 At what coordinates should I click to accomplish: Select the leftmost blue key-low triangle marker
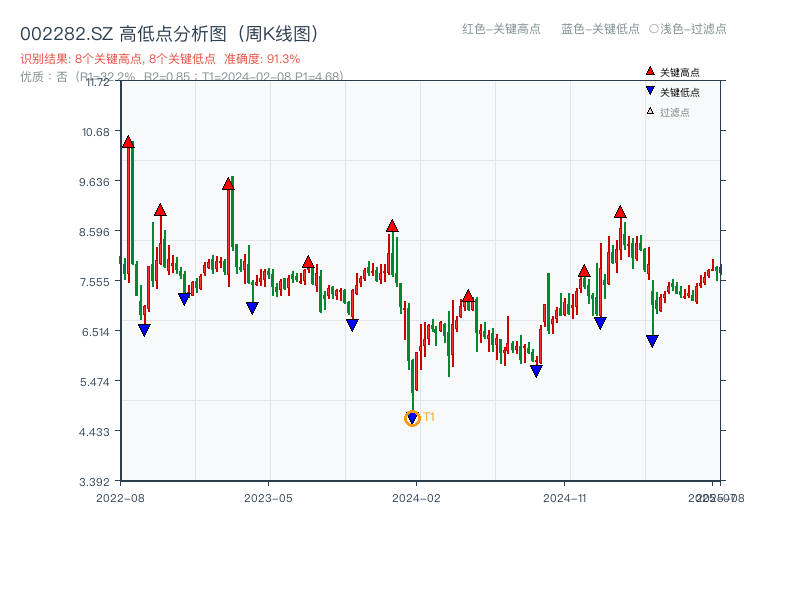(x=144, y=330)
